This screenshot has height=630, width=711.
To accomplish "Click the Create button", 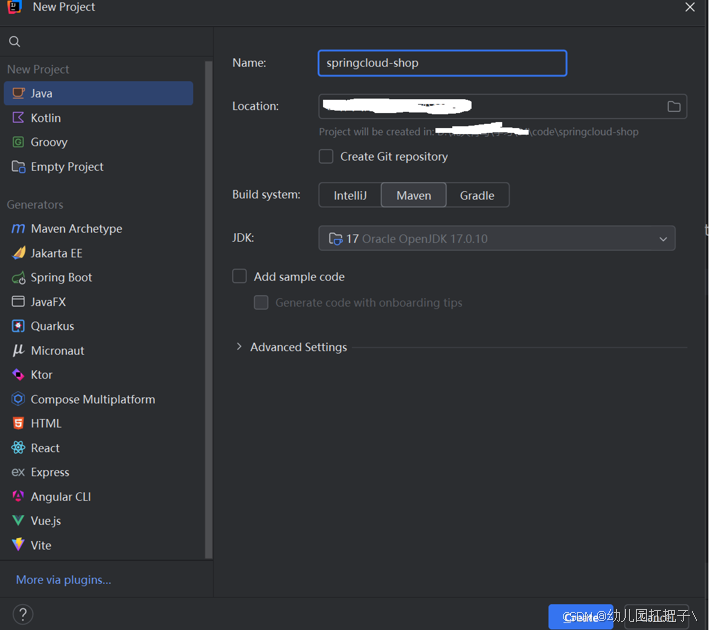I will coord(581,617).
